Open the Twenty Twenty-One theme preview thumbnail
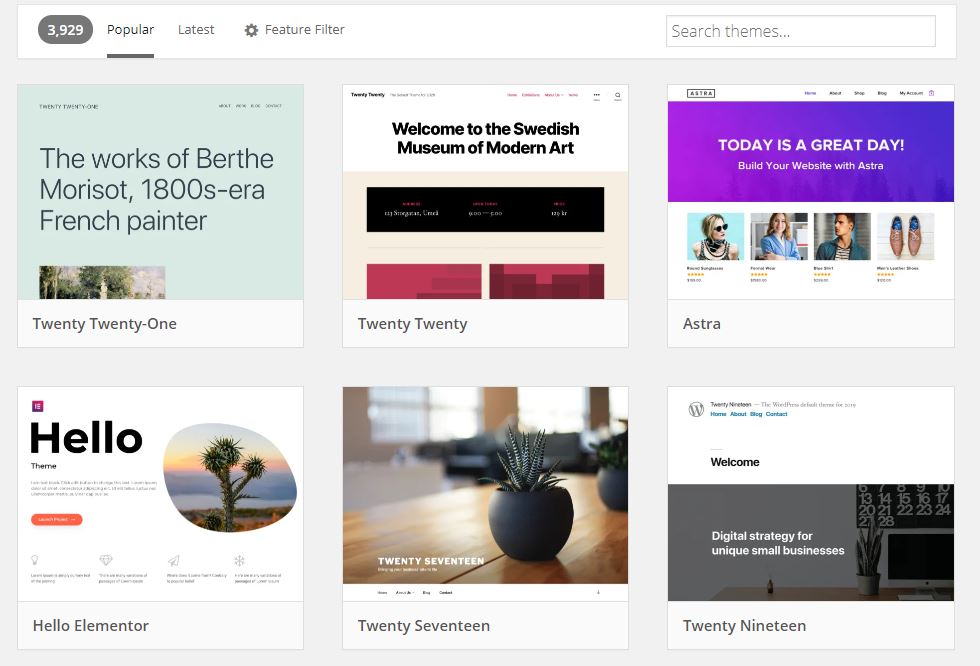Viewport: 980px width, 666px height. tap(161, 192)
